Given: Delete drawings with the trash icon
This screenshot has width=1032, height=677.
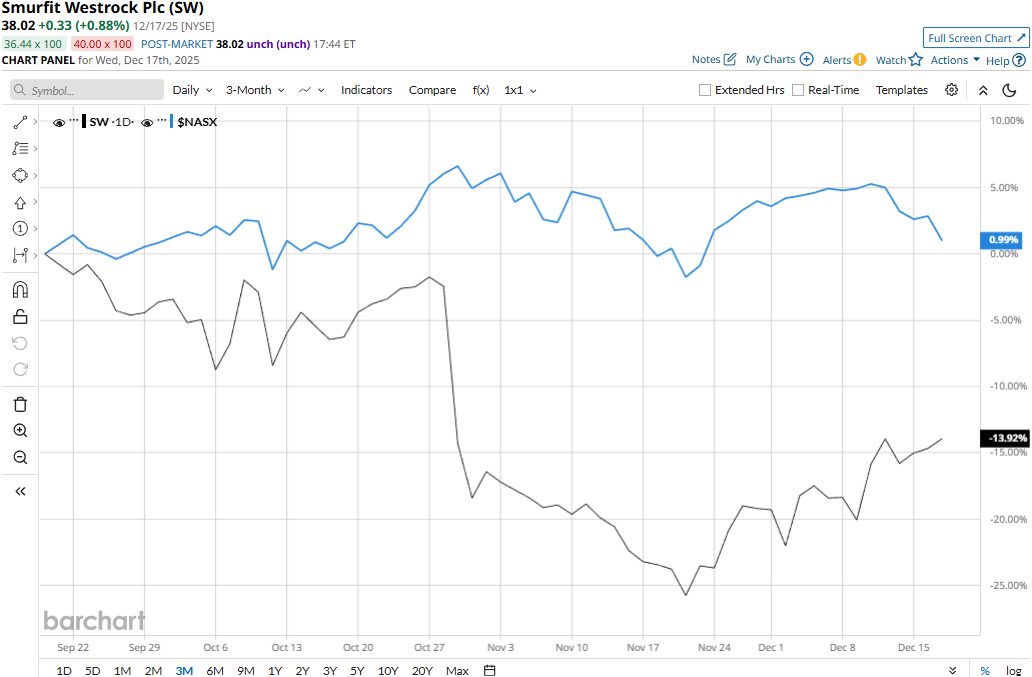Looking at the screenshot, I should pos(20,405).
